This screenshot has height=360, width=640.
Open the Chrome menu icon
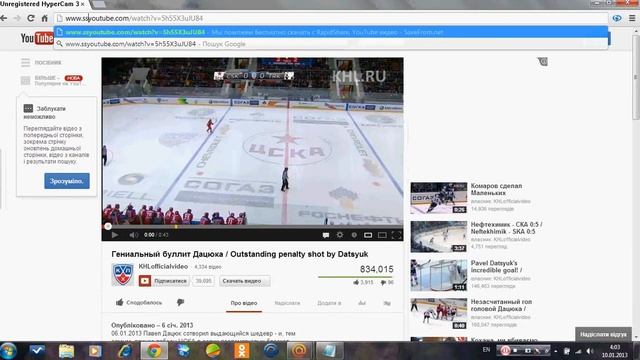pyautogui.click(x=632, y=18)
